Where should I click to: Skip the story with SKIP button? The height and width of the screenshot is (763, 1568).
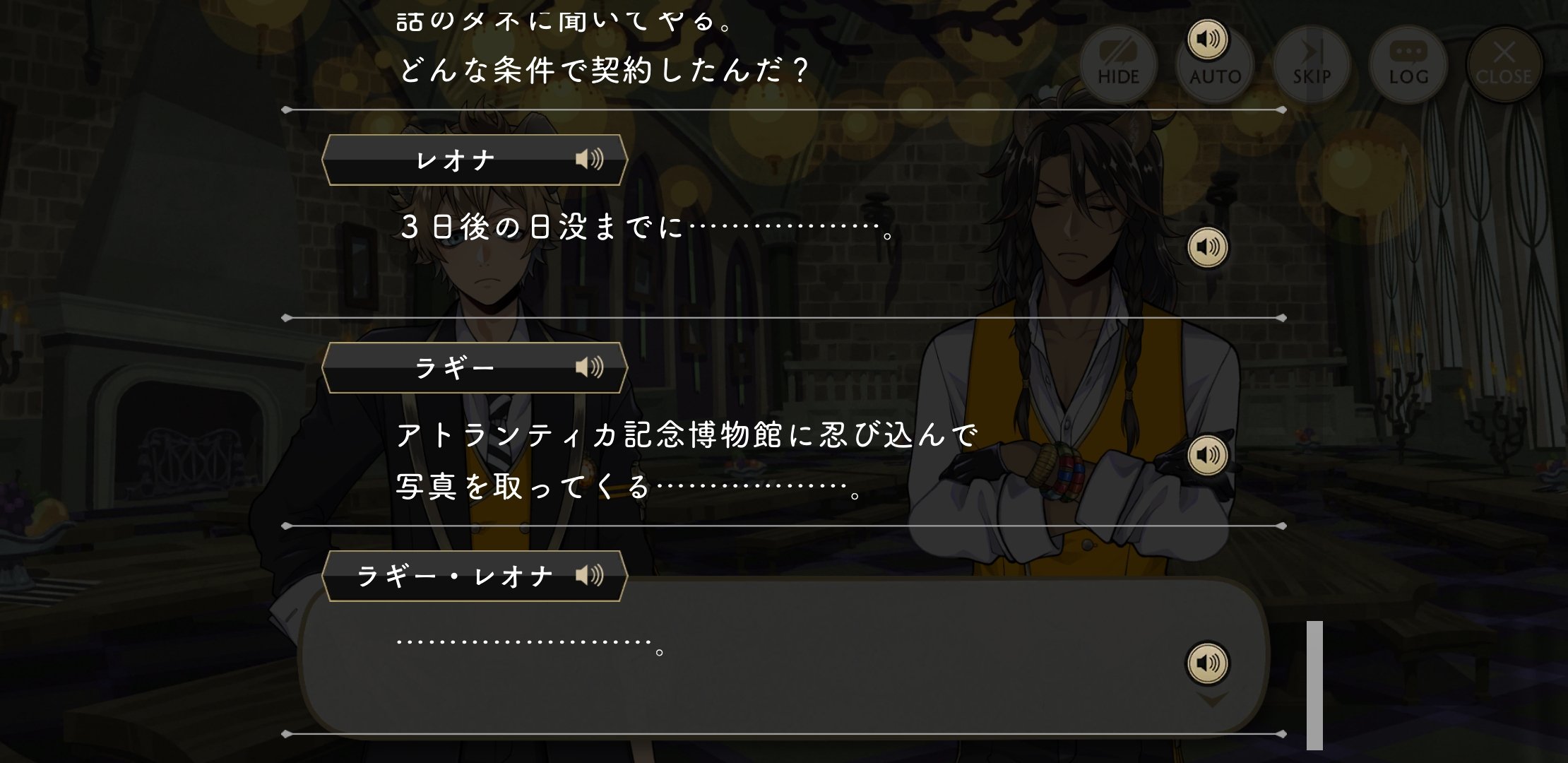[x=1312, y=64]
